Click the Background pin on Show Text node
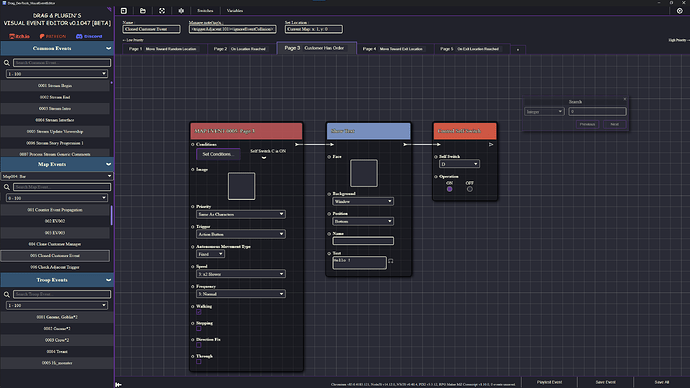Screen dimensions: 690x388 pos(329,194)
